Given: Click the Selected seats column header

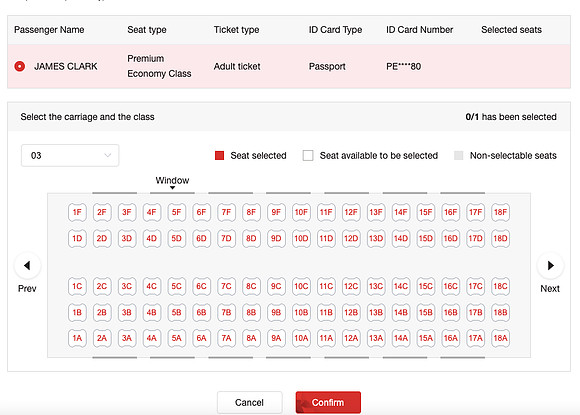Looking at the screenshot, I should click(511, 30).
